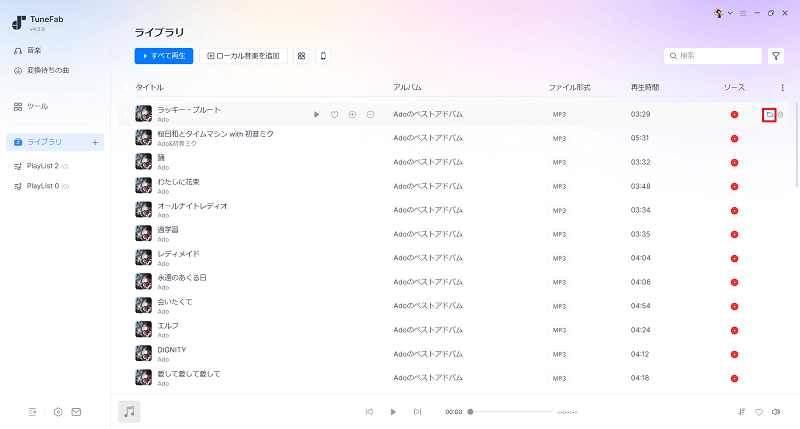This screenshot has height=429, width=800.
Task: Favorite ラッキー・ブルート with heart icon
Action: (334, 115)
